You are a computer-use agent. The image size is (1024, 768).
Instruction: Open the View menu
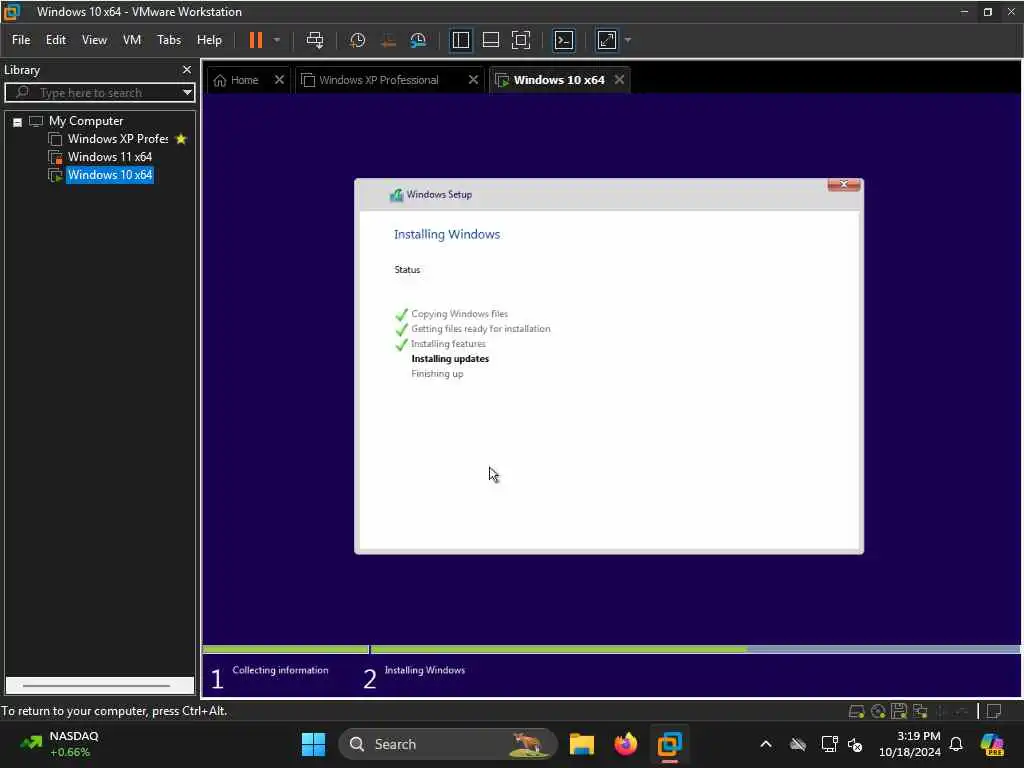[94, 40]
